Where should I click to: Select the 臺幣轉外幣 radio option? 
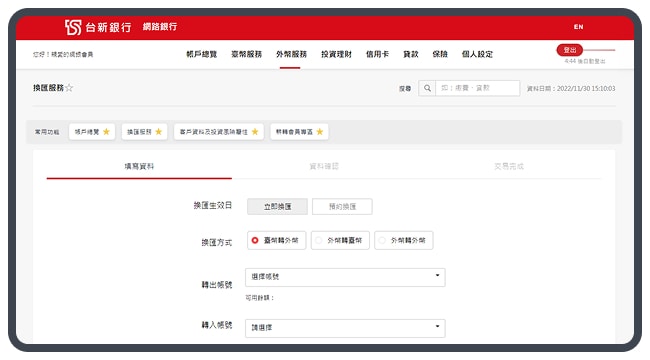point(276,241)
